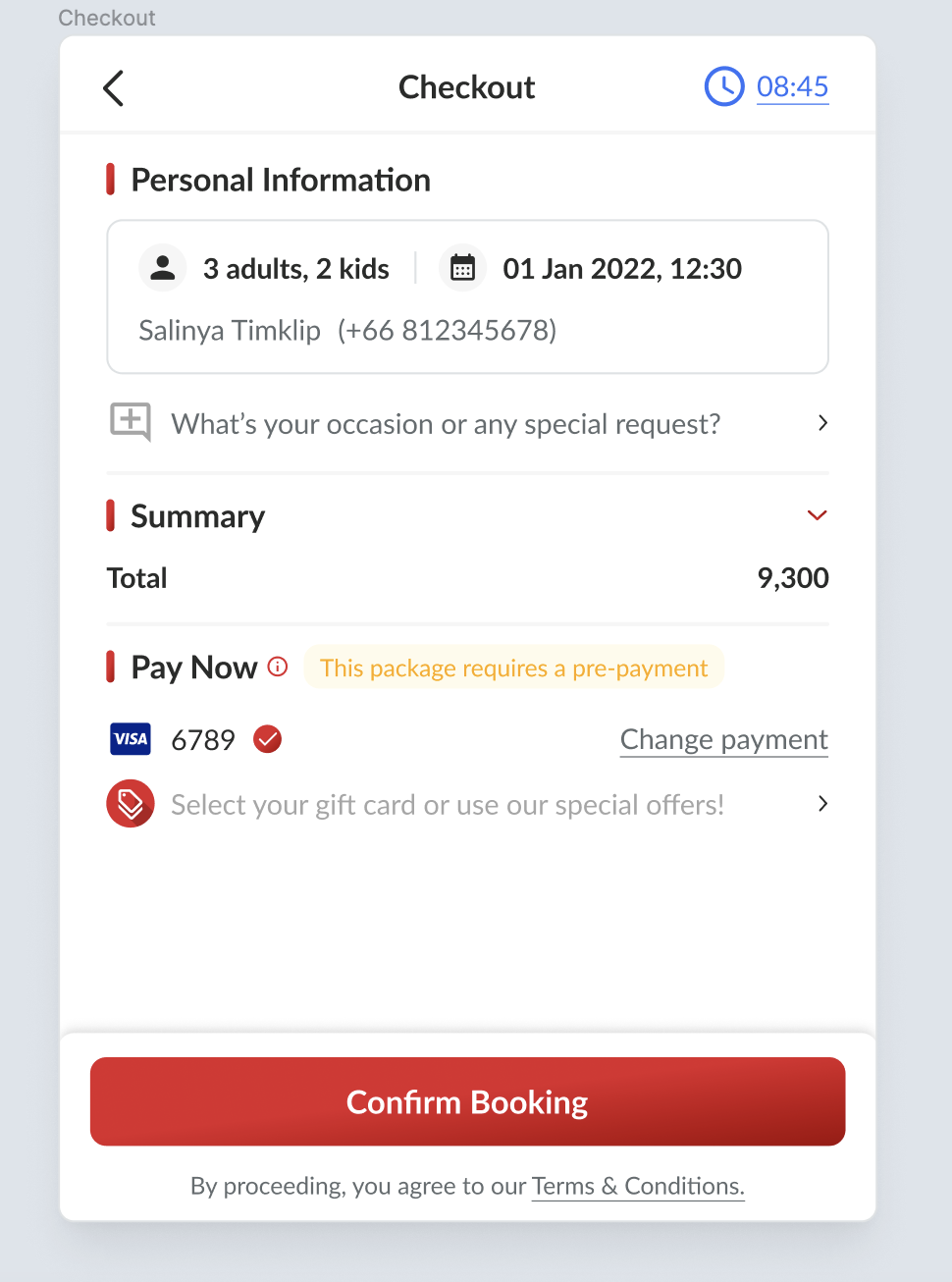Viewport: 952px width, 1282px height.
Task: Click the Salinya Timklip contact details
Action: click(347, 330)
